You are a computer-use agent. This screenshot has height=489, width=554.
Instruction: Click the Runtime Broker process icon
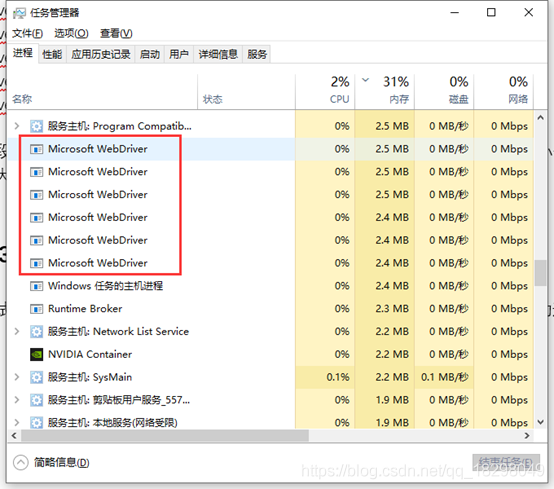pos(36,309)
